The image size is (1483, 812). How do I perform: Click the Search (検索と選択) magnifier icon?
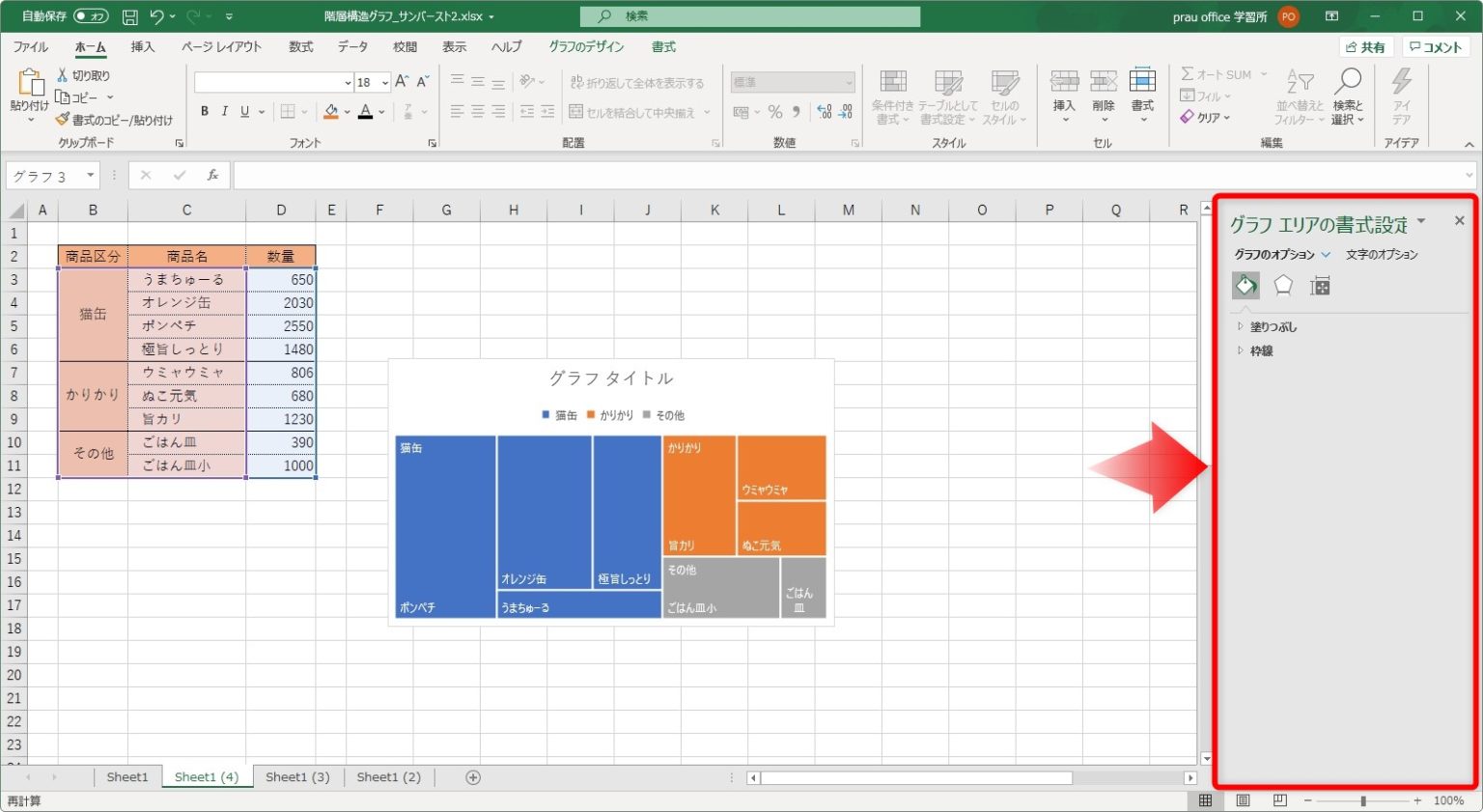(x=1347, y=81)
